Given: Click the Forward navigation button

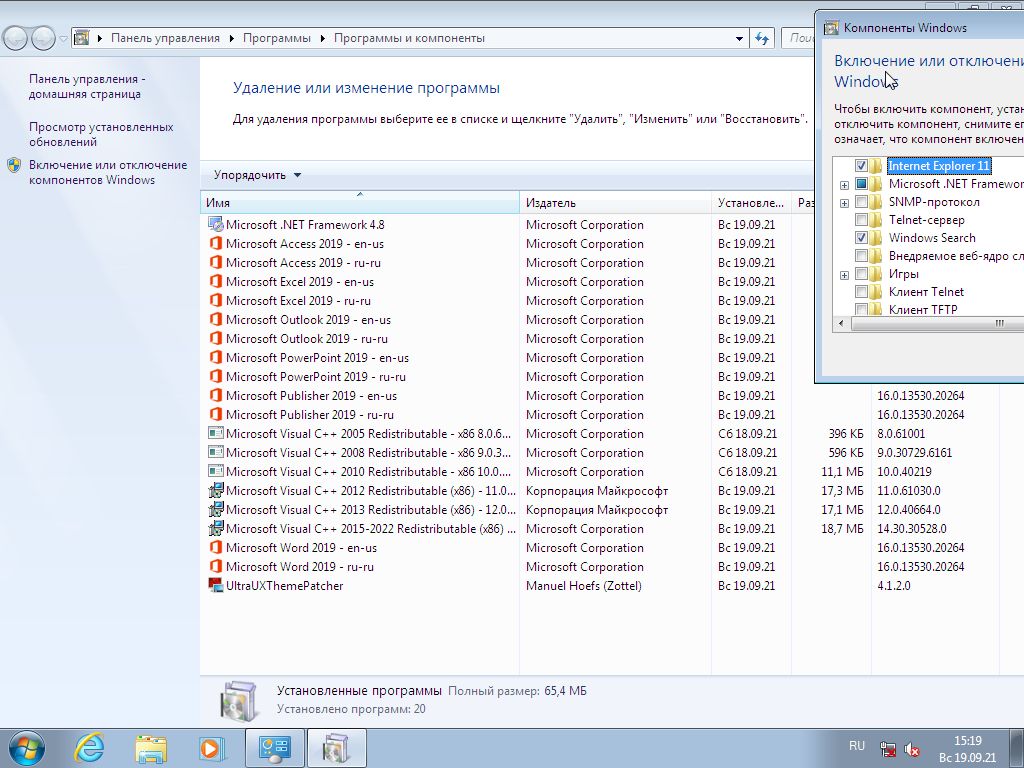Looking at the screenshot, I should [43, 39].
